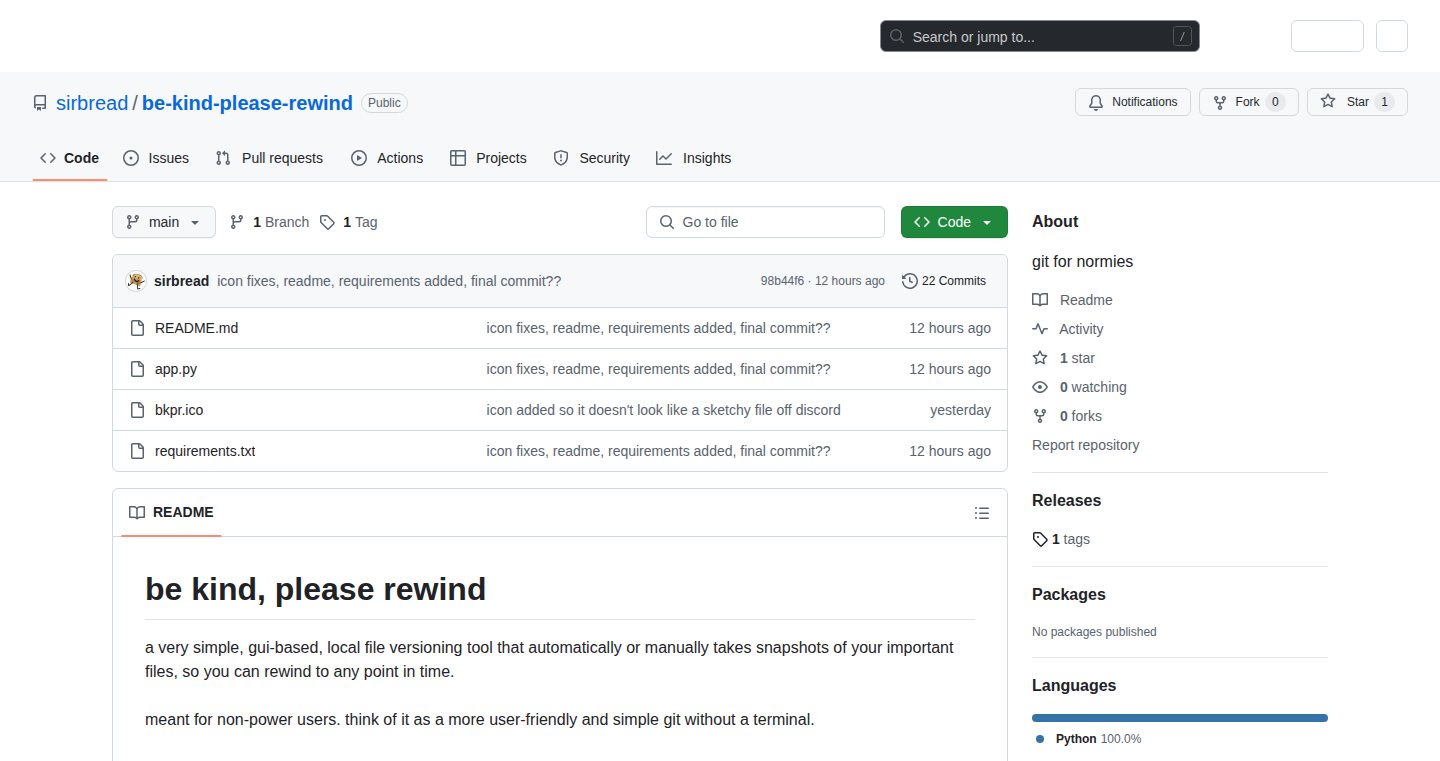Open the be-kind-please-rewind repo link
1440x761 pixels.
[x=247, y=103]
